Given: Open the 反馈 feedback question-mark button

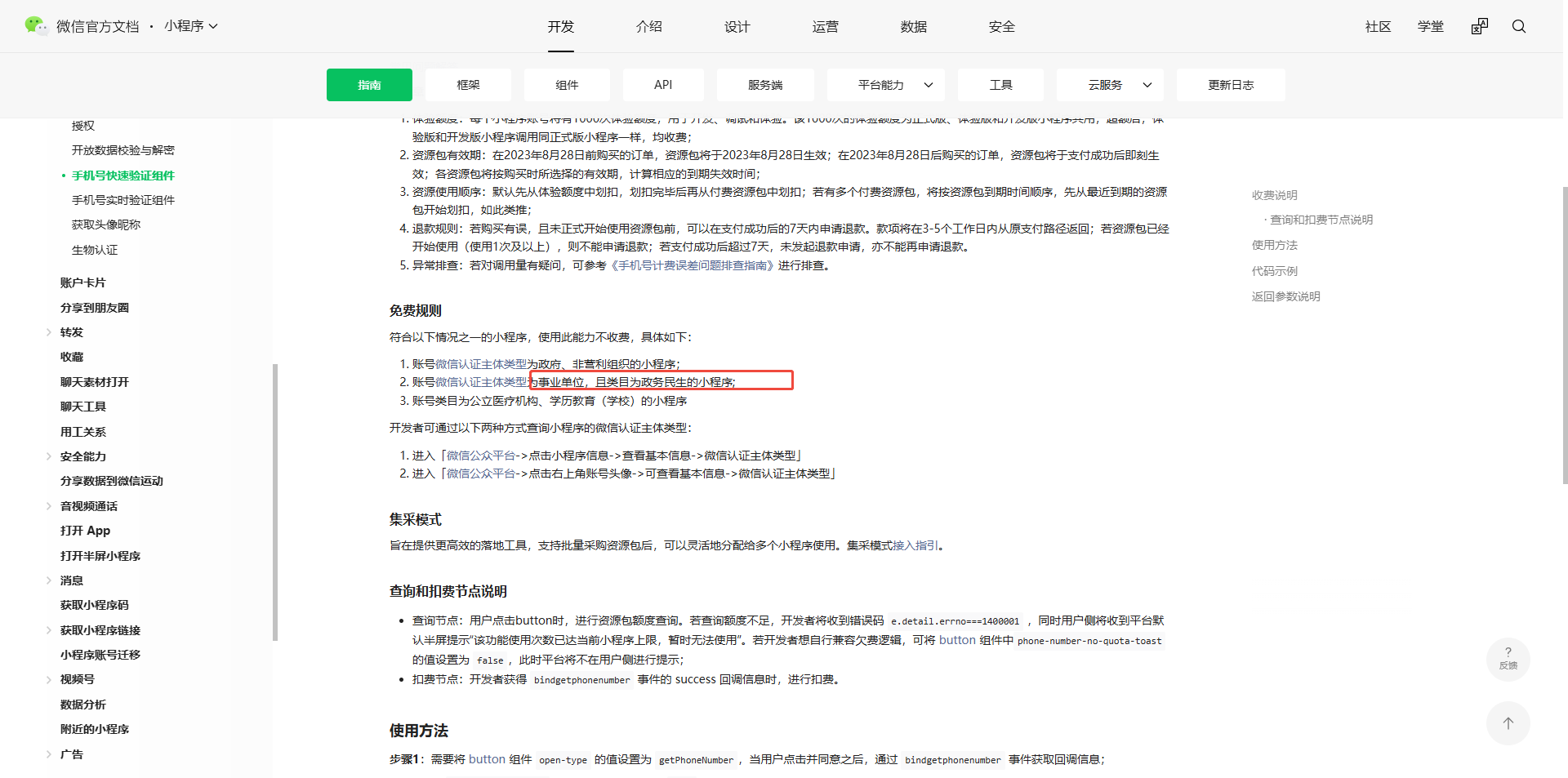Looking at the screenshot, I should 1508,659.
